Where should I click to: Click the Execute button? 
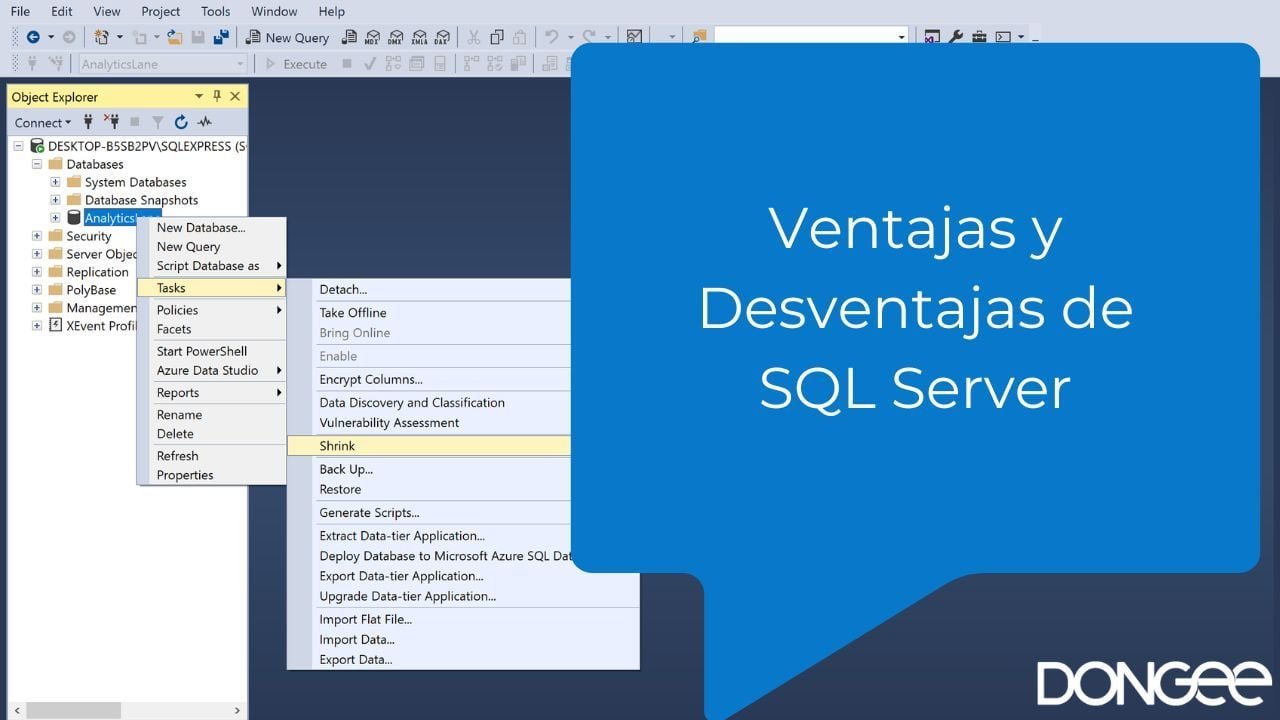(296, 64)
